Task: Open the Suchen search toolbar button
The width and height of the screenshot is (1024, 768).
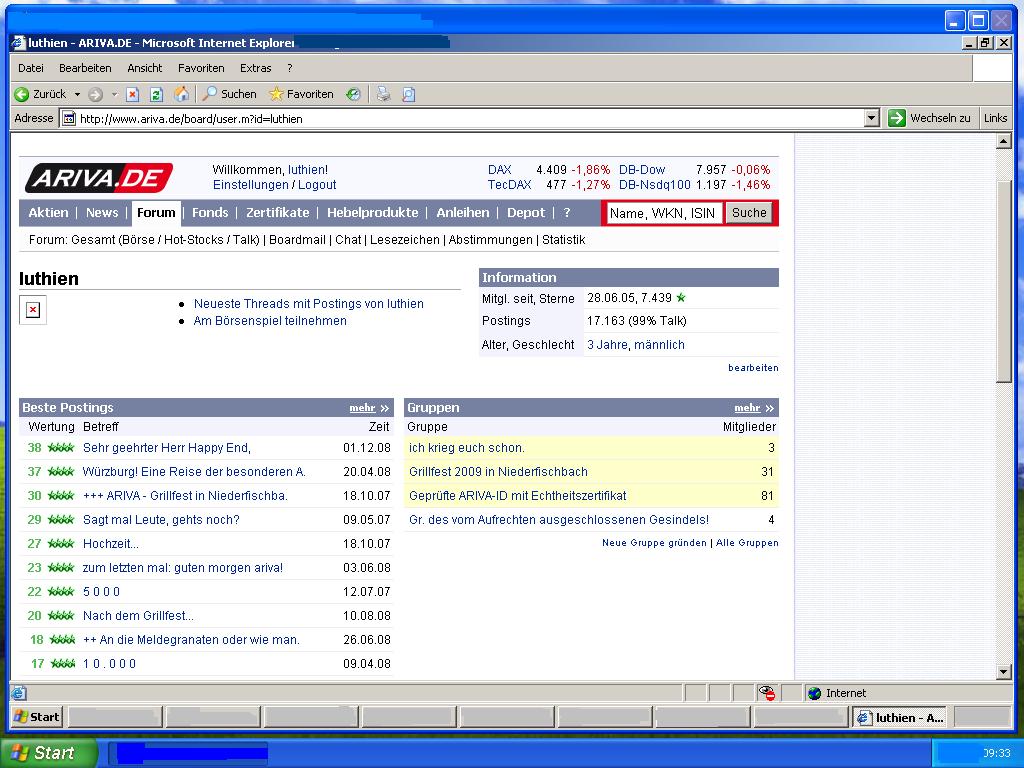Action: 229,94
